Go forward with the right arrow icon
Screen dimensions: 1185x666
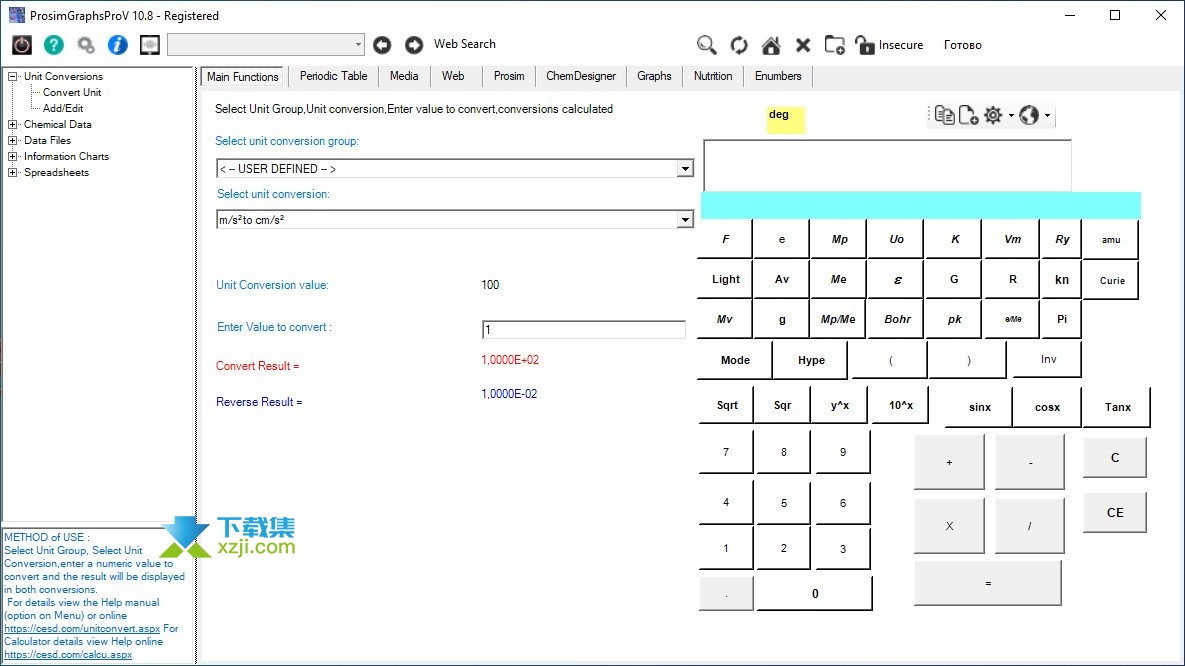pyautogui.click(x=414, y=45)
